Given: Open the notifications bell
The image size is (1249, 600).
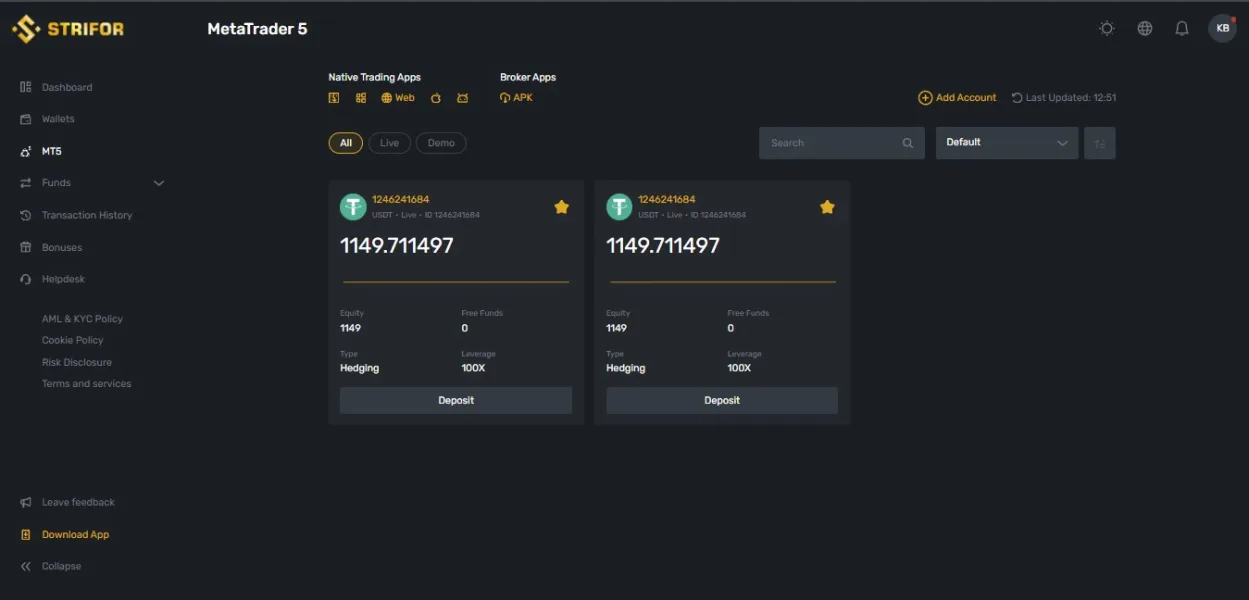Looking at the screenshot, I should coord(1182,29).
